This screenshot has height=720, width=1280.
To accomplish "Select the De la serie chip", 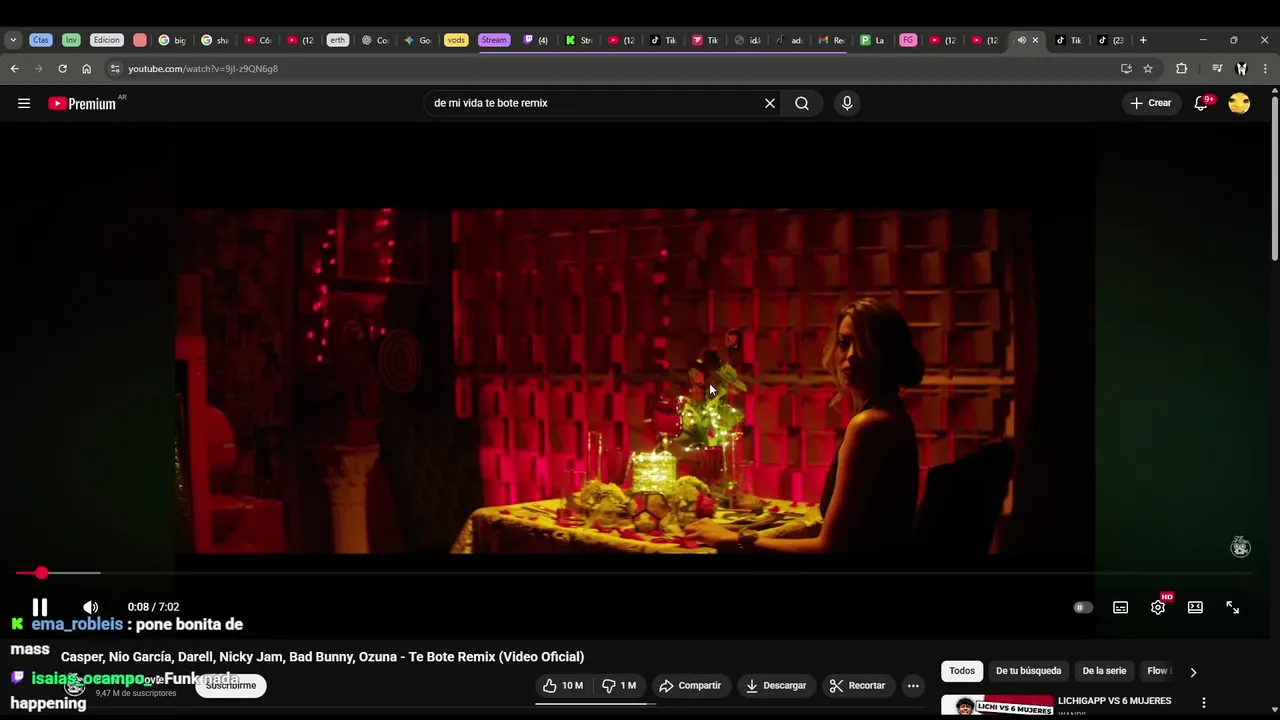I will coord(1104,671).
